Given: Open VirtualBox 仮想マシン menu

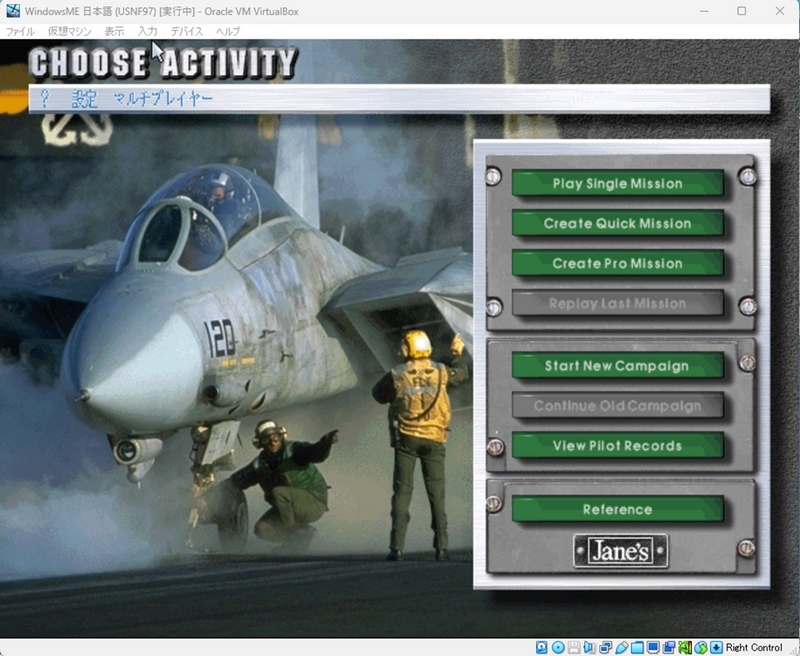Looking at the screenshot, I should click(69, 32).
